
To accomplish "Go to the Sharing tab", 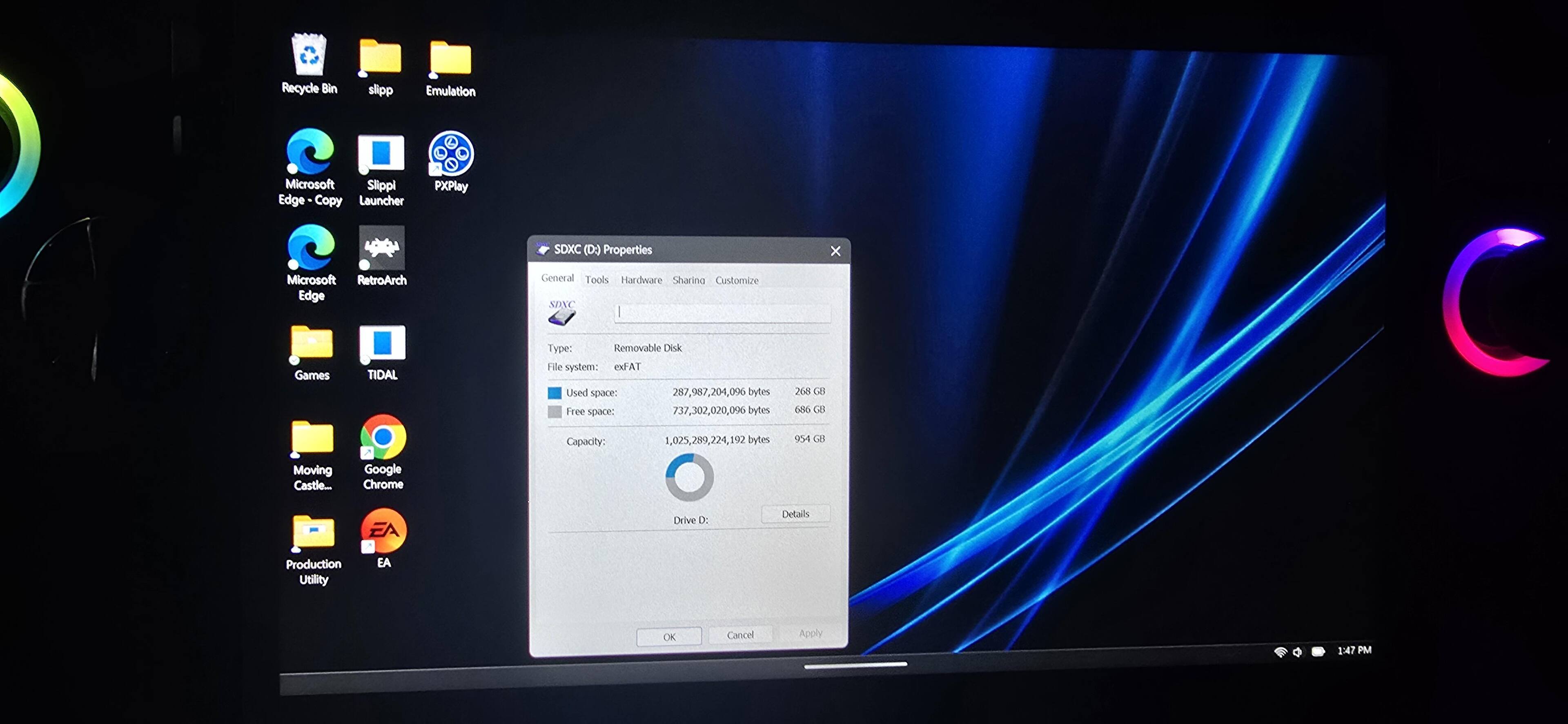I will tap(688, 280).
